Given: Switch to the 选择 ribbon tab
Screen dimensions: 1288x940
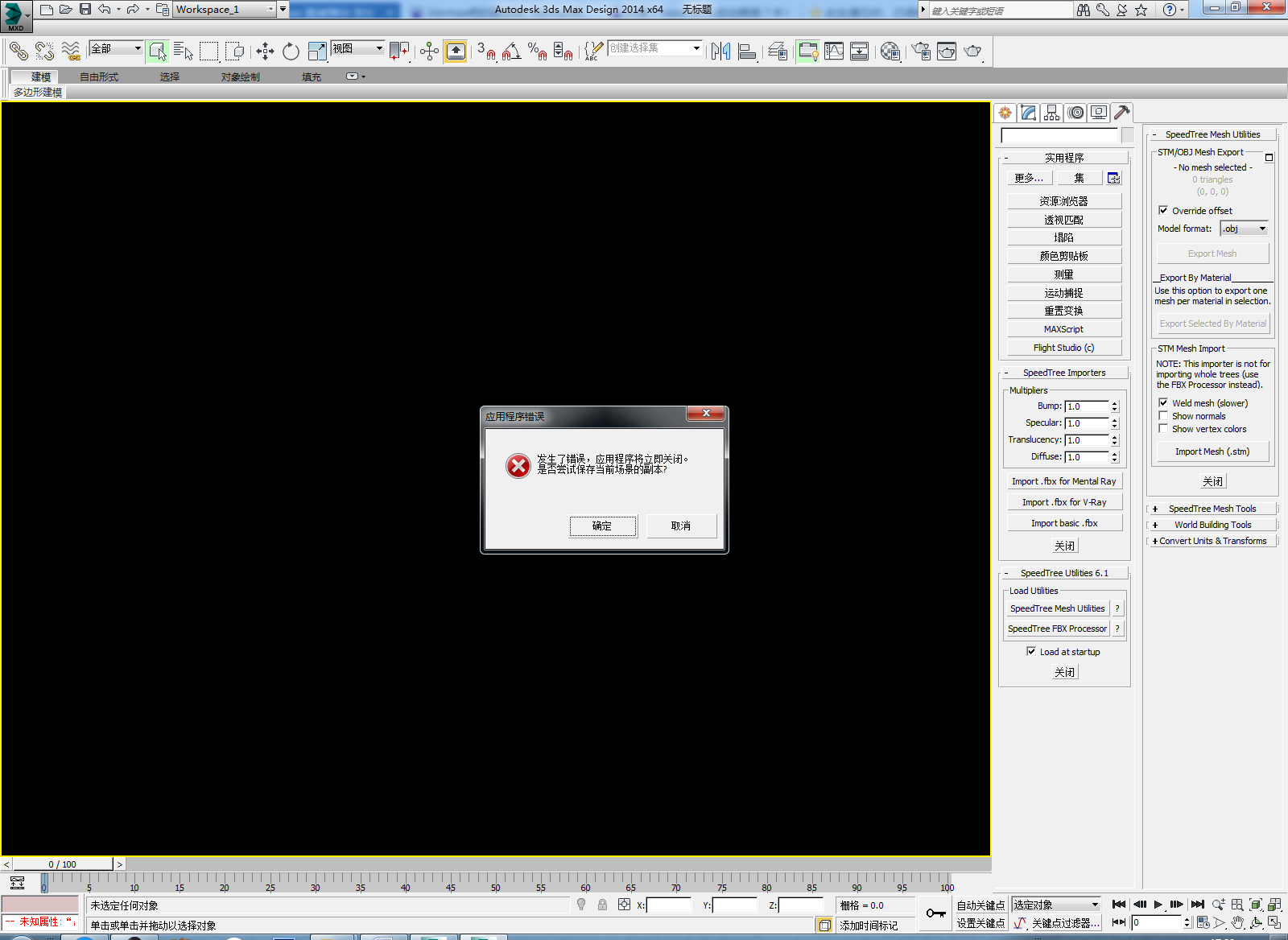Looking at the screenshot, I should coord(169,76).
